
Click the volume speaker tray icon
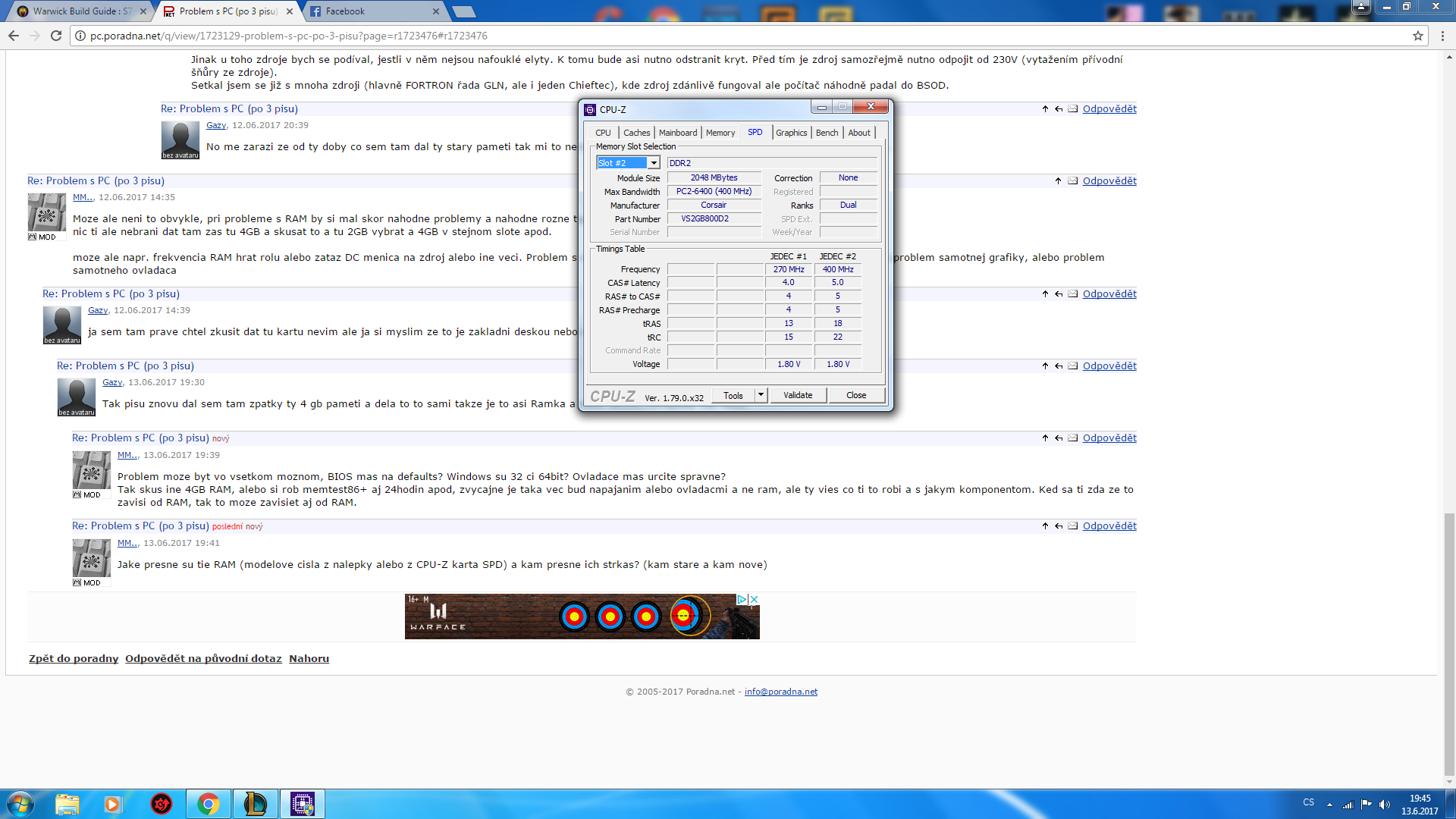click(1384, 804)
